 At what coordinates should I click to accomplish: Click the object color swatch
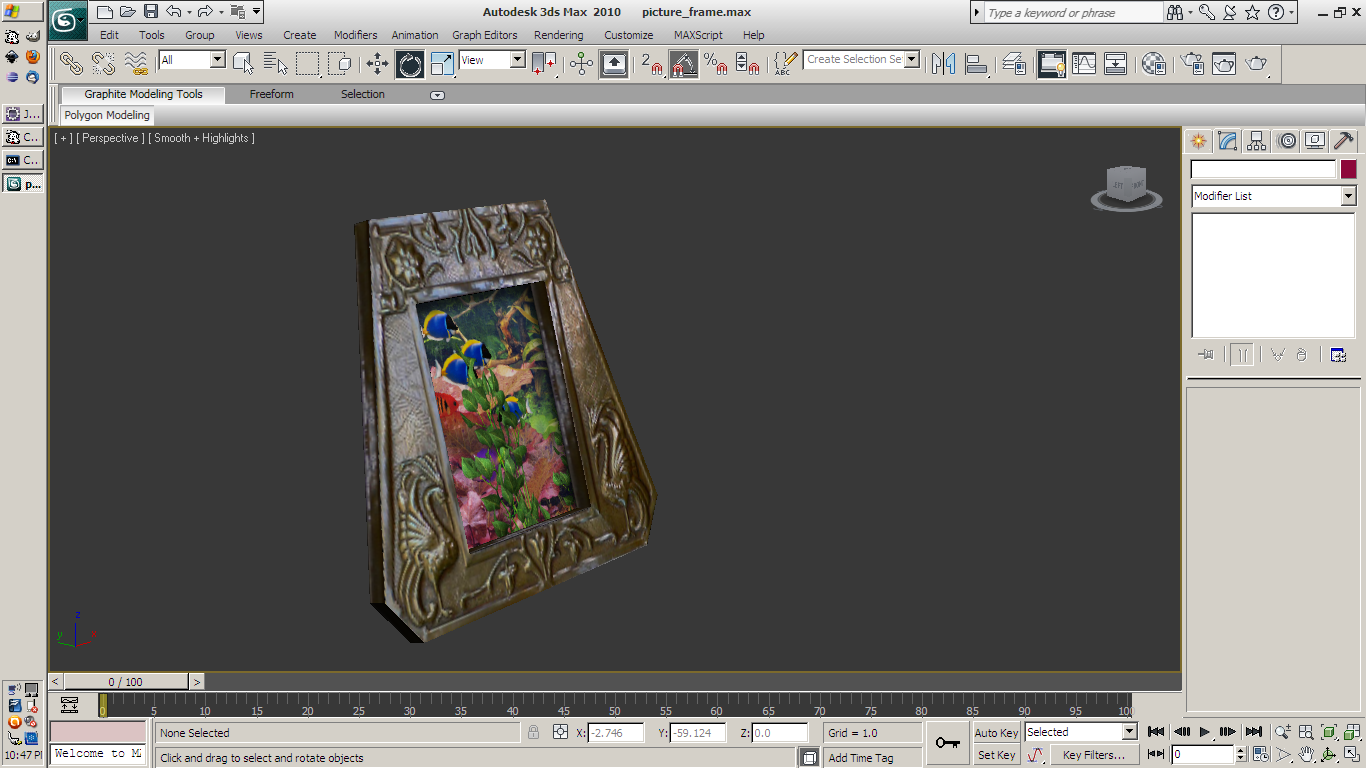pyautogui.click(x=1348, y=169)
